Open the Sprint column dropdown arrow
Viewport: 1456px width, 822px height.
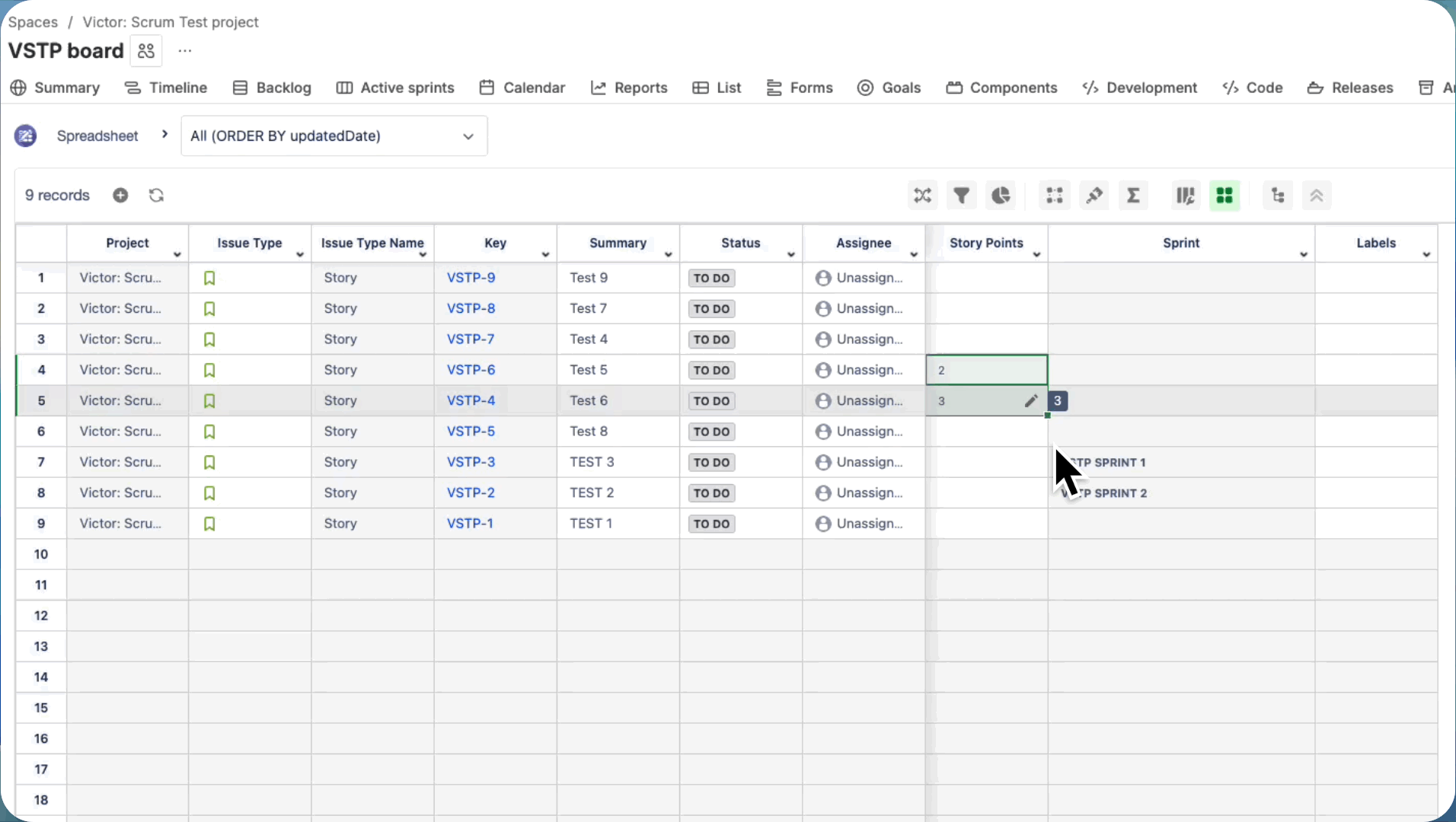tap(1304, 255)
